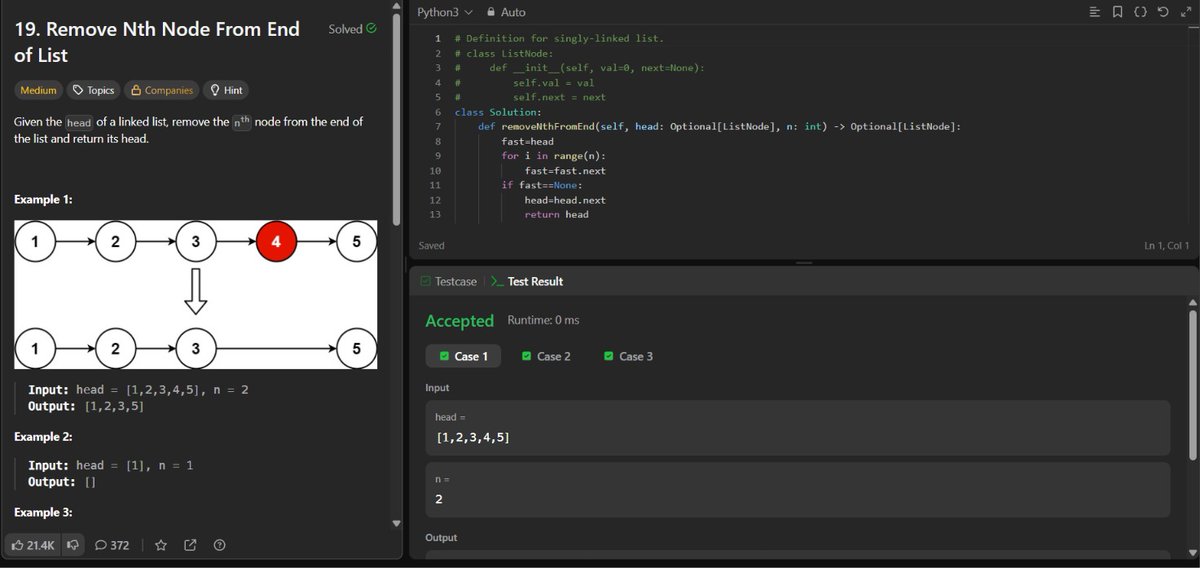Viewport: 1200px width, 568px height.
Task: Open the Python3 language dropdown
Action: coord(445,12)
